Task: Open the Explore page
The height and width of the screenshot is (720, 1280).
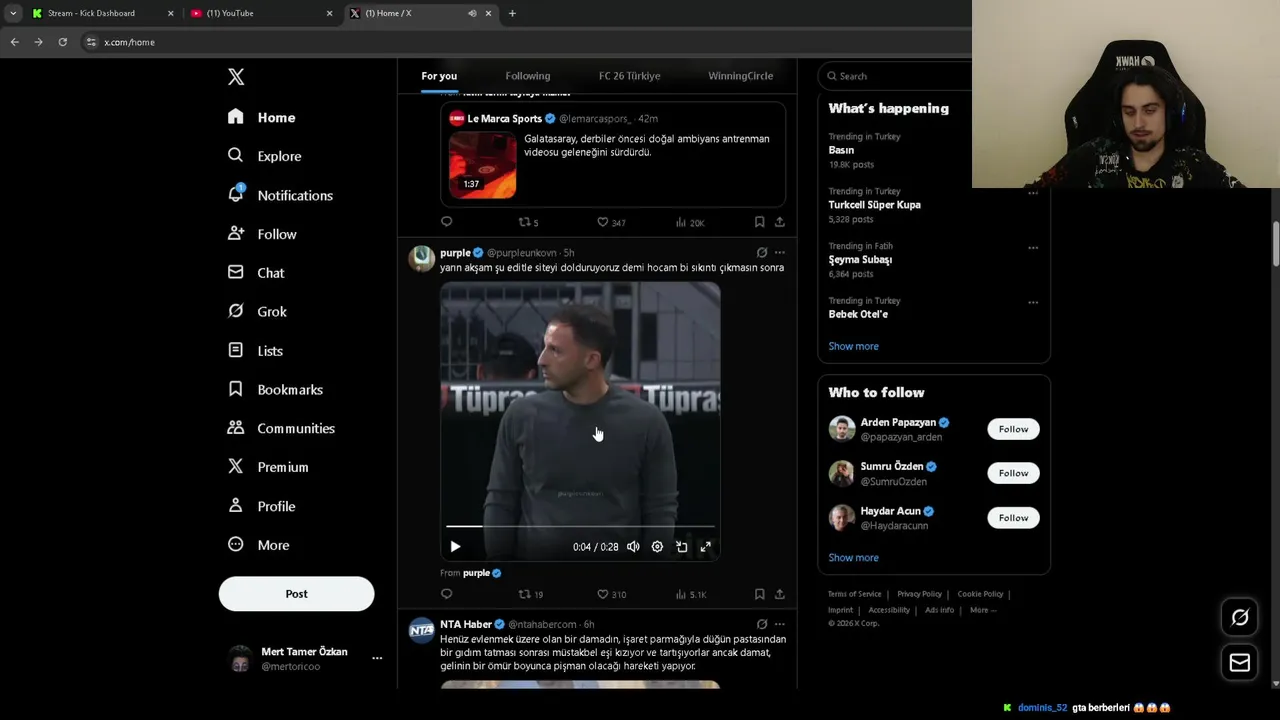Action: click(x=264, y=156)
